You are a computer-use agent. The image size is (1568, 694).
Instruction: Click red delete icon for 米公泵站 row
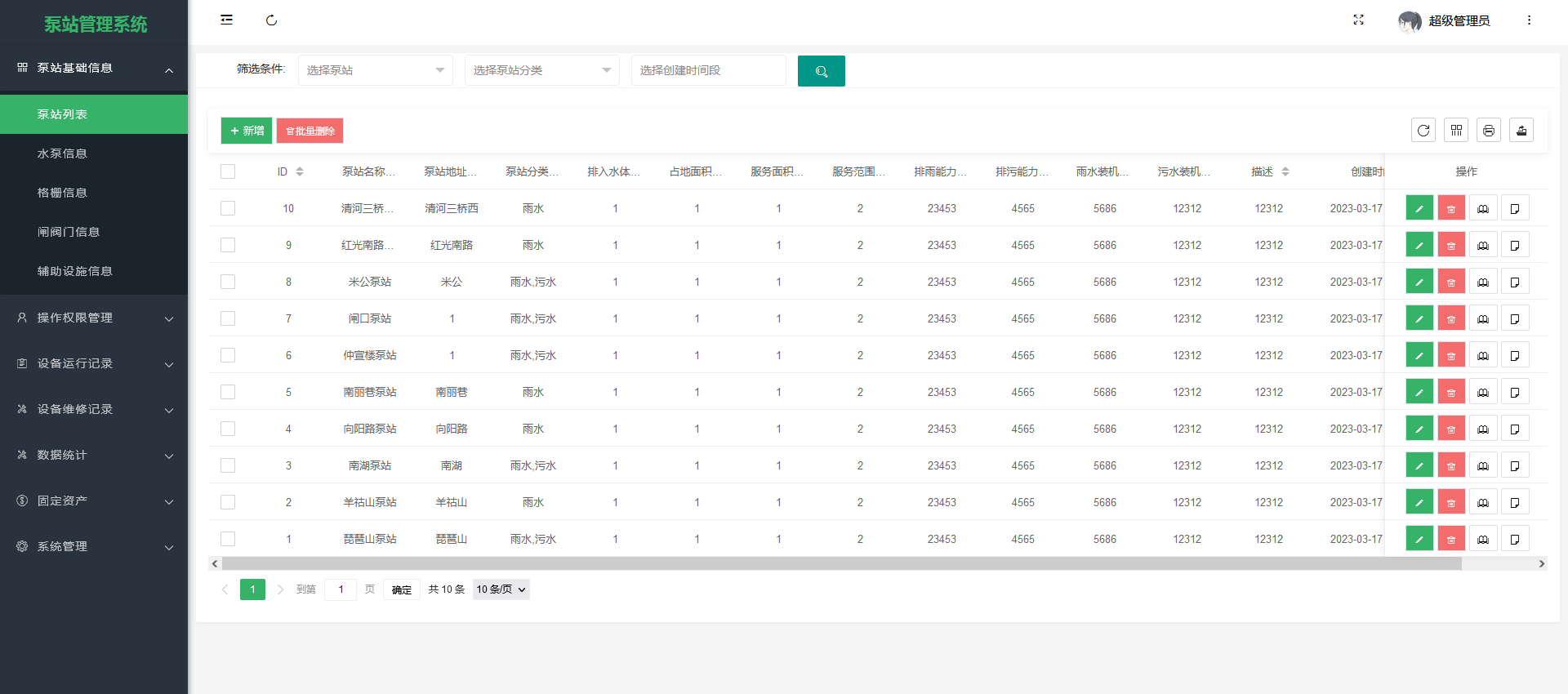coord(1451,282)
